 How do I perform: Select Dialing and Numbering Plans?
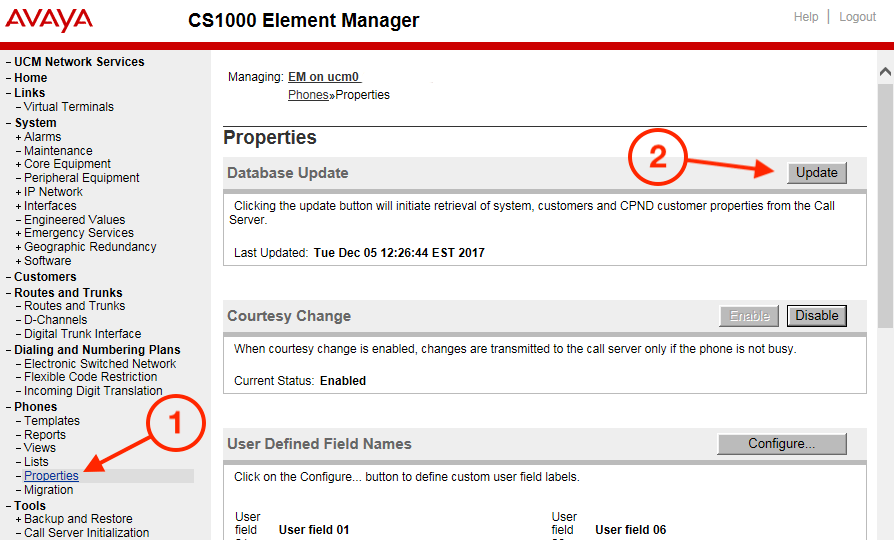coord(97,350)
